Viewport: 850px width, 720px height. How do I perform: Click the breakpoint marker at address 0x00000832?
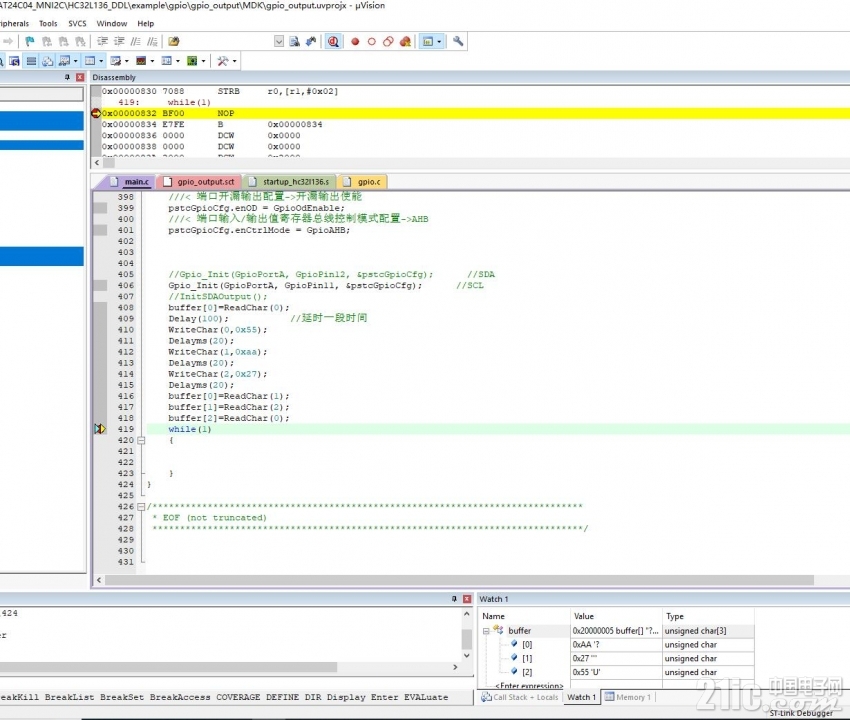(x=96, y=113)
